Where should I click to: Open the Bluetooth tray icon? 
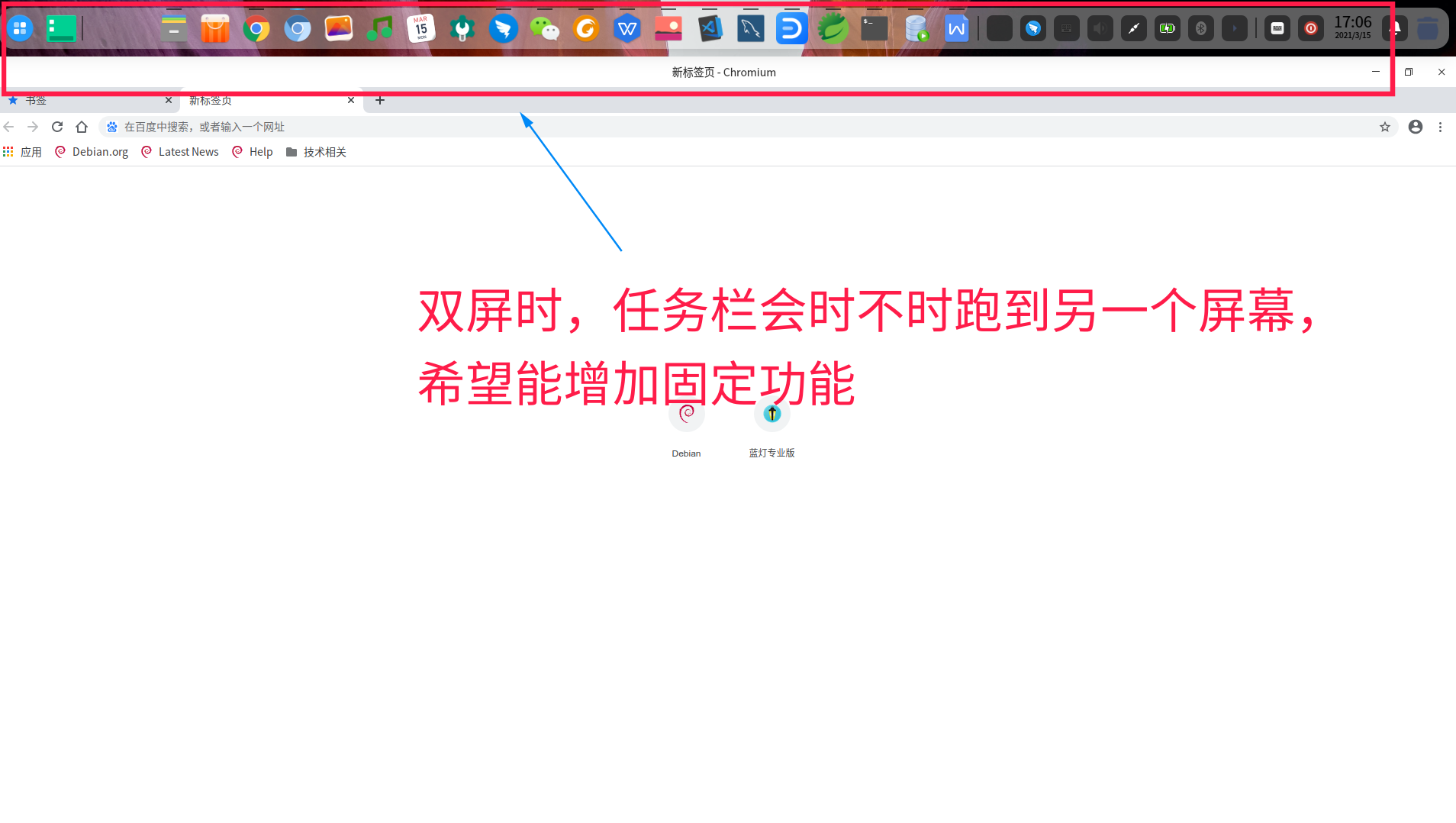pyautogui.click(x=1201, y=29)
